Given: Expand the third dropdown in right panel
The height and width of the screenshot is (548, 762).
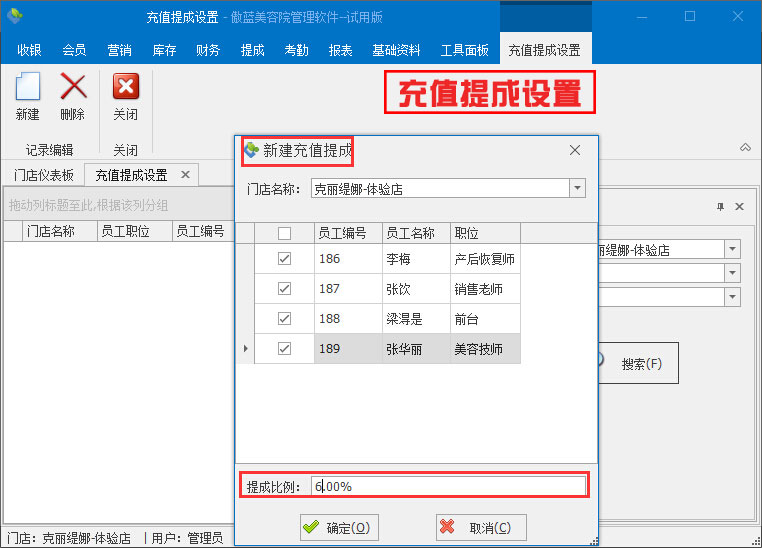Looking at the screenshot, I should pyautogui.click(x=732, y=297).
